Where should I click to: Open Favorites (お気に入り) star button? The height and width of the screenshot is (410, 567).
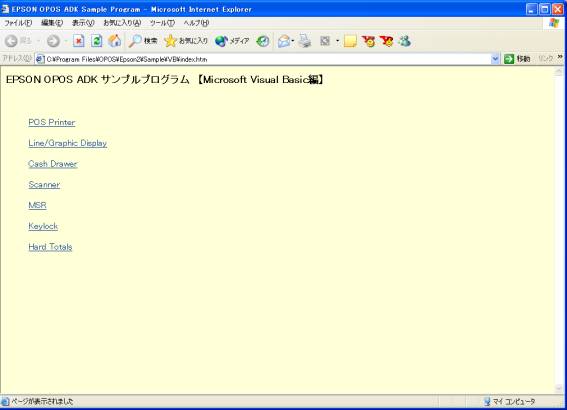coord(186,41)
